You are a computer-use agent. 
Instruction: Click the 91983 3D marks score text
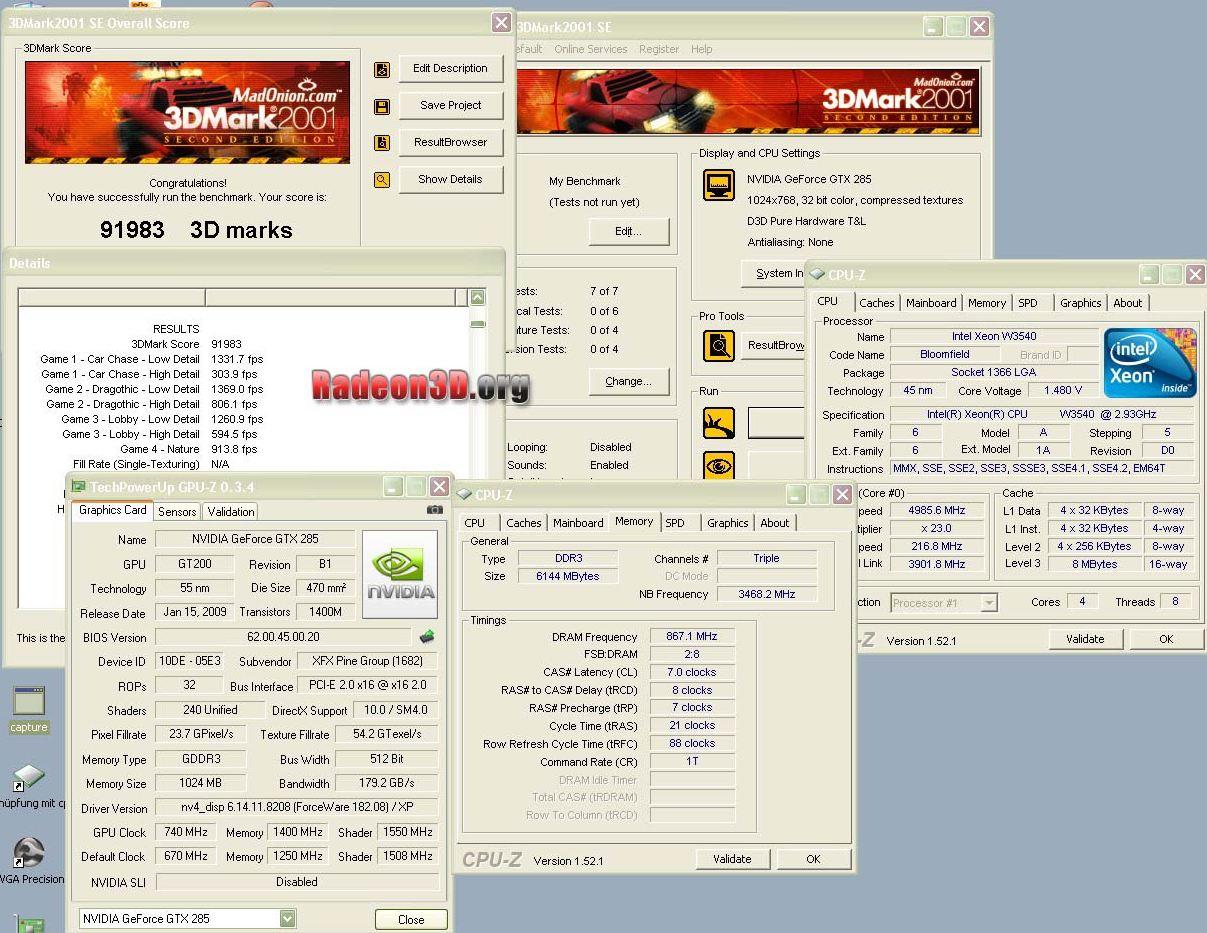coord(196,230)
